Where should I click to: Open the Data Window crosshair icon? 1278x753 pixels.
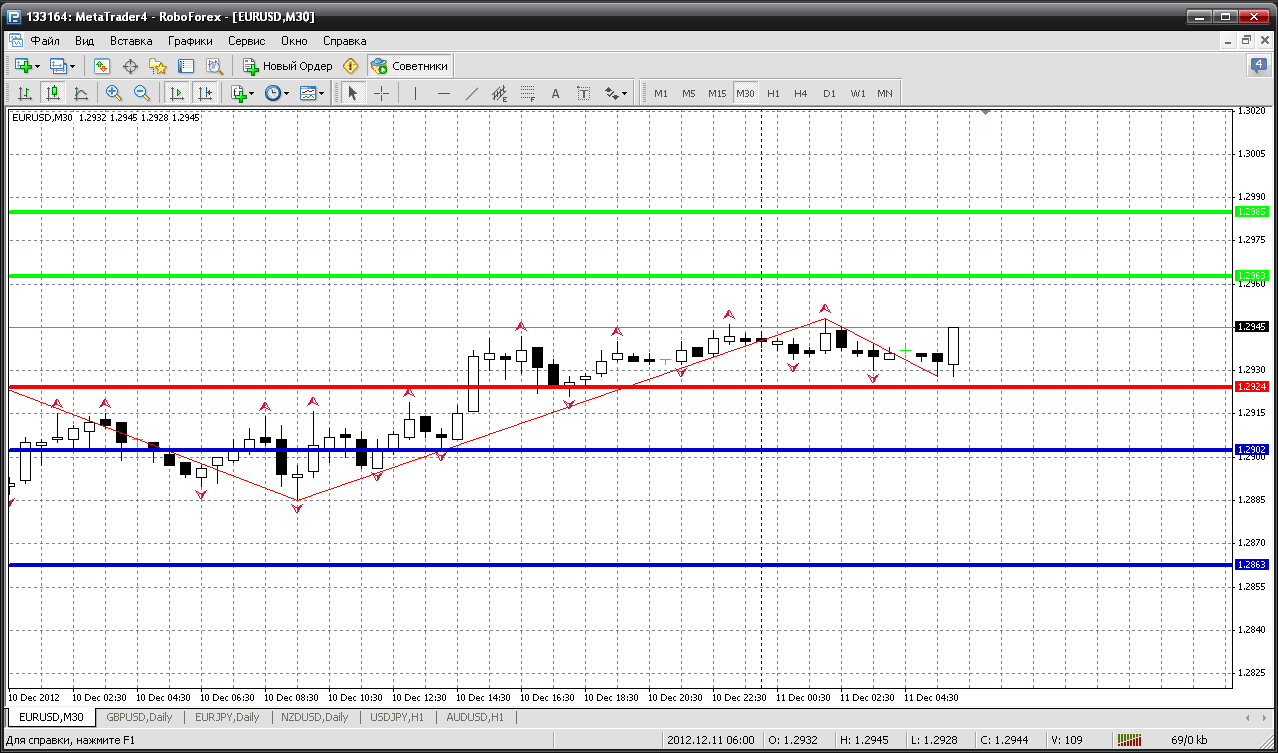coord(130,66)
